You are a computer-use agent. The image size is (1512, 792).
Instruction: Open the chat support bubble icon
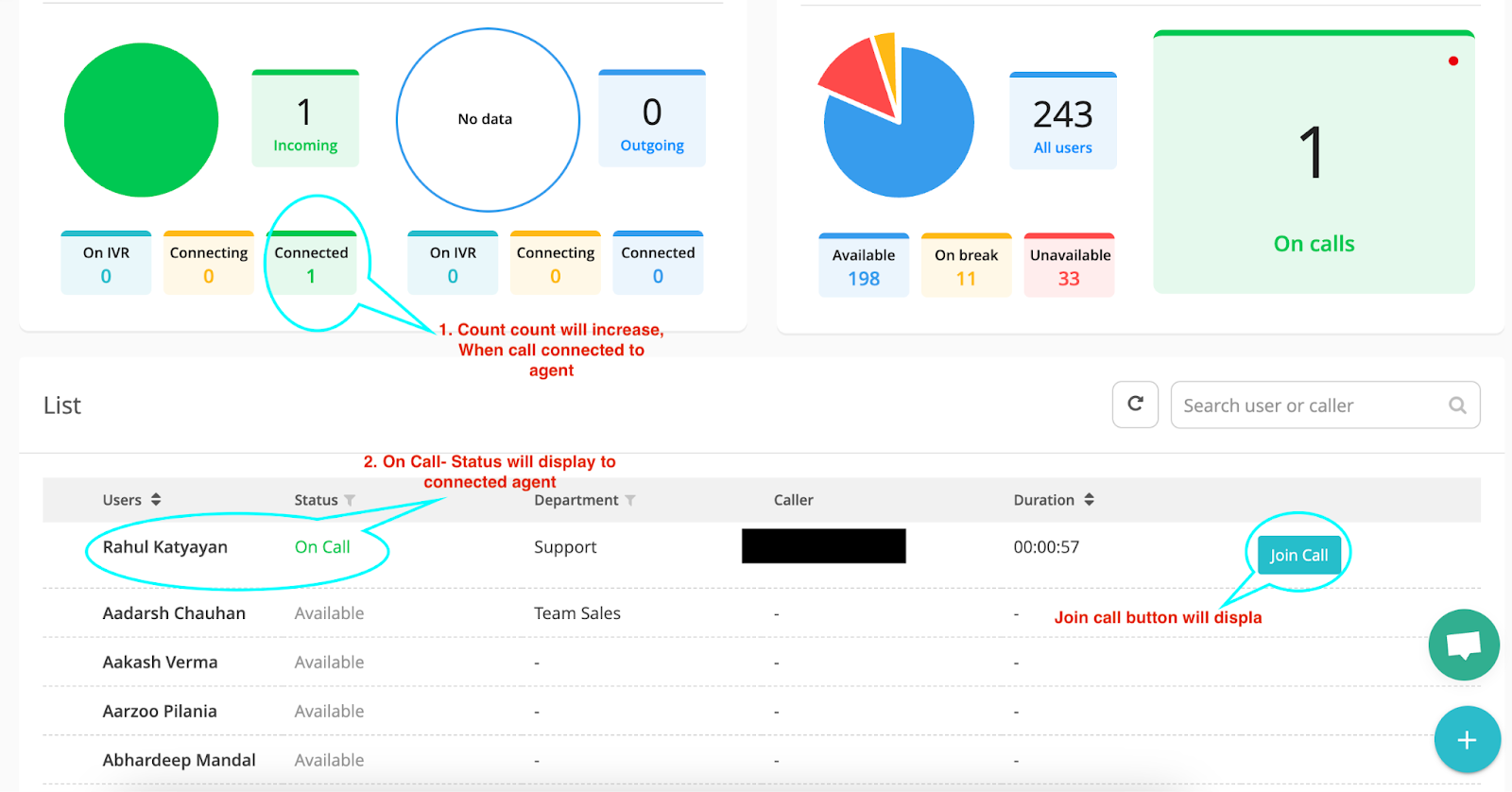(x=1464, y=646)
